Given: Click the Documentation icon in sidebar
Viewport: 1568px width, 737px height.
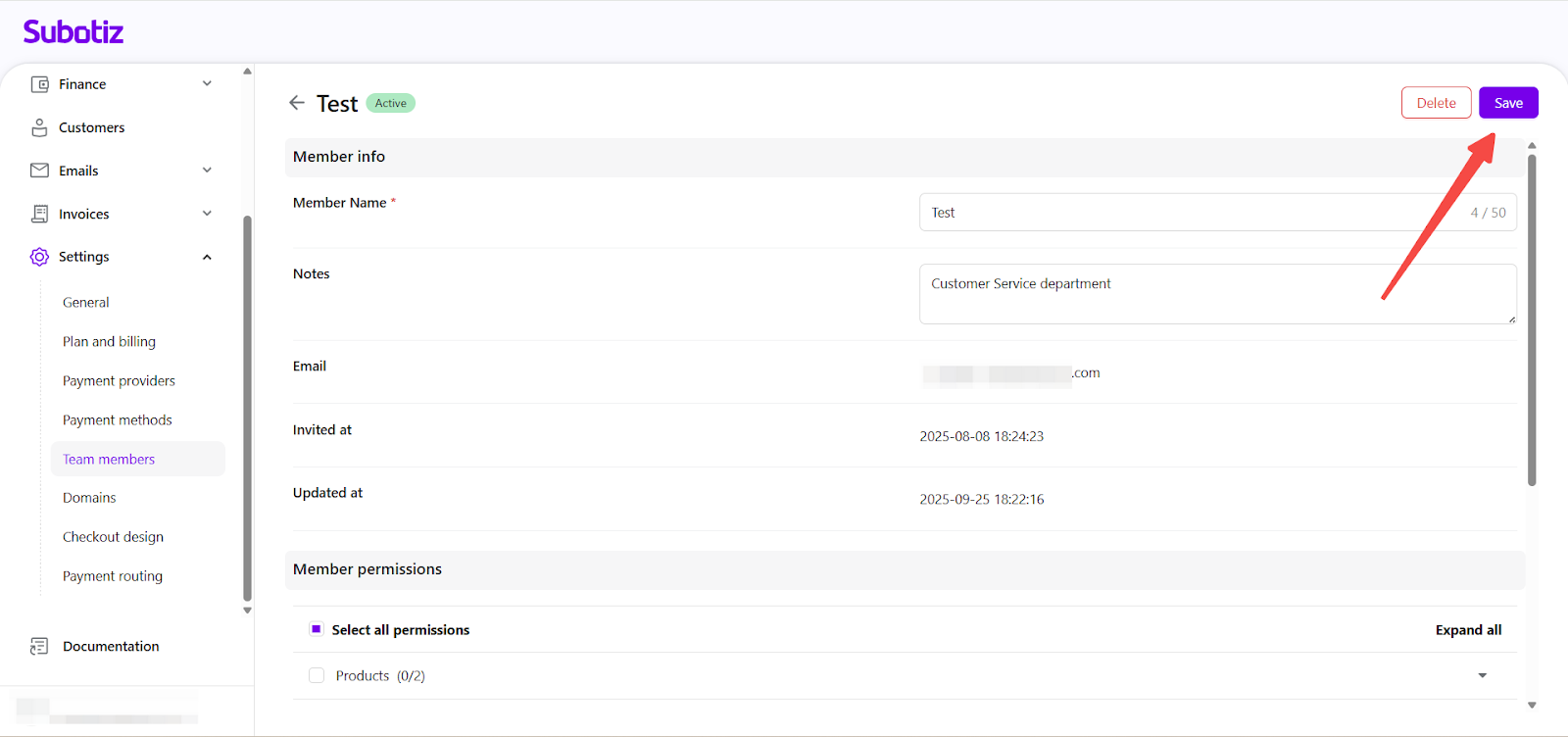Looking at the screenshot, I should (39, 646).
